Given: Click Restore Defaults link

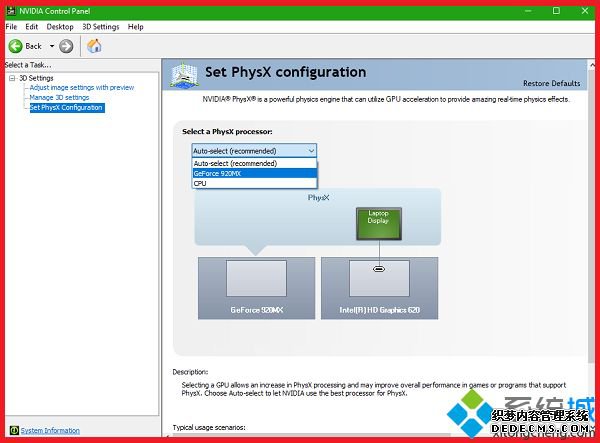Looking at the screenshot, I should pos(551,83).
